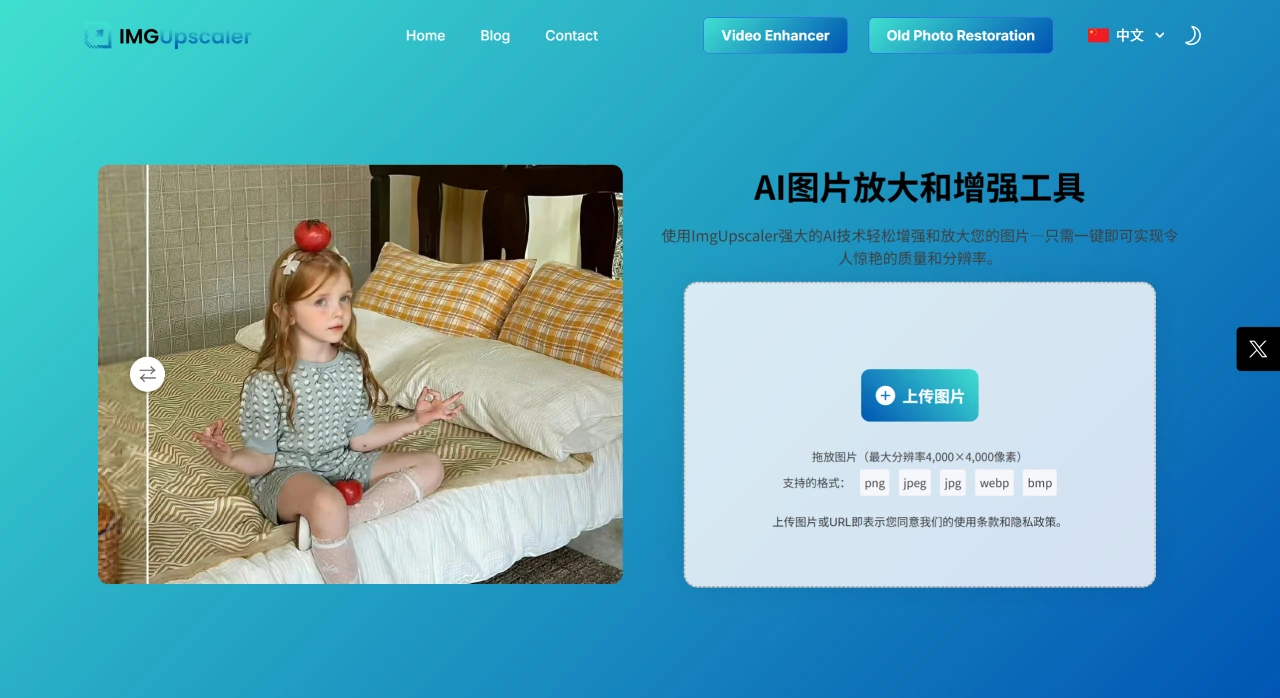This screenshot has width=1280, height=698.
Task: Open the Video Enhancer tool
Action: tap(775, 35)
